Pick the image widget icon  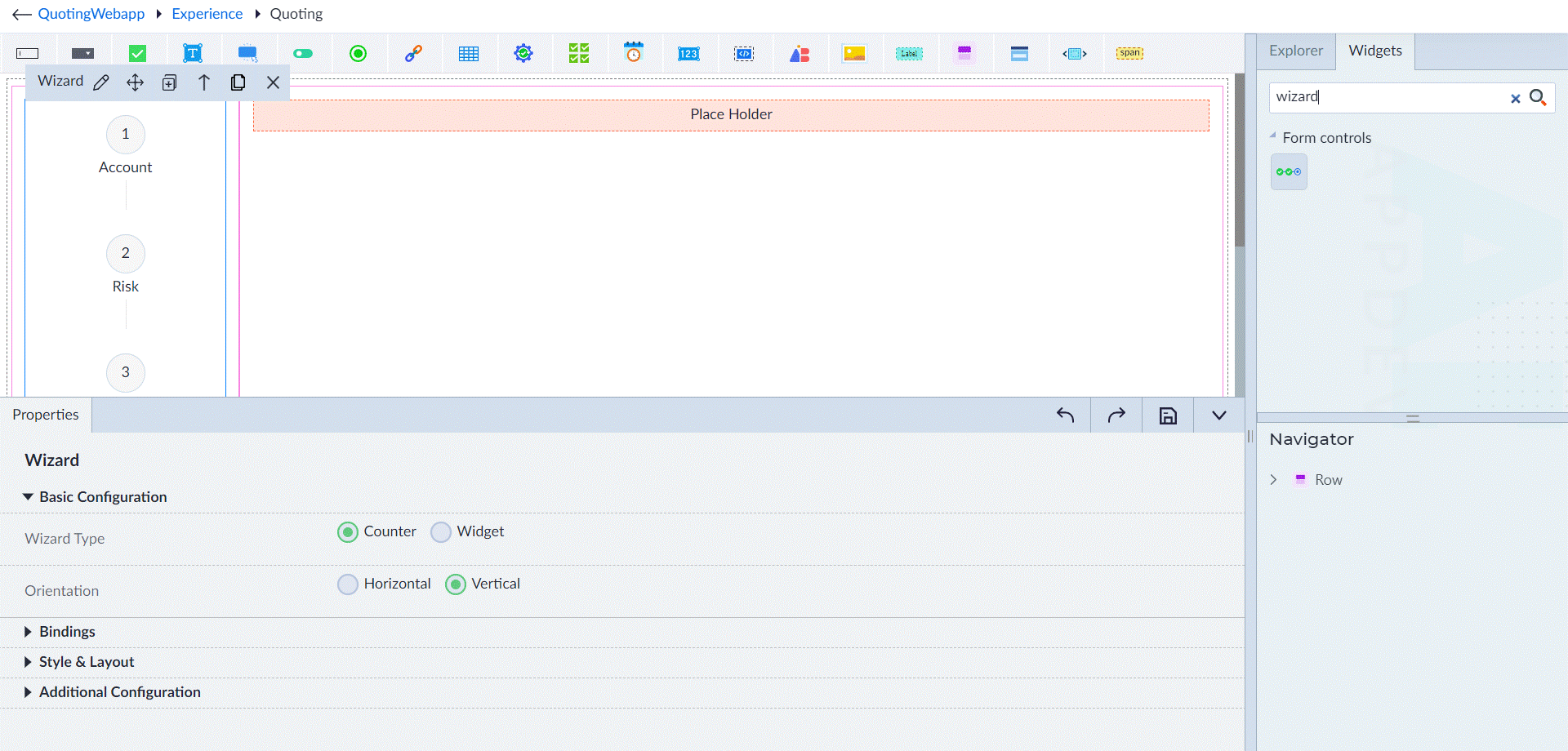854,54
